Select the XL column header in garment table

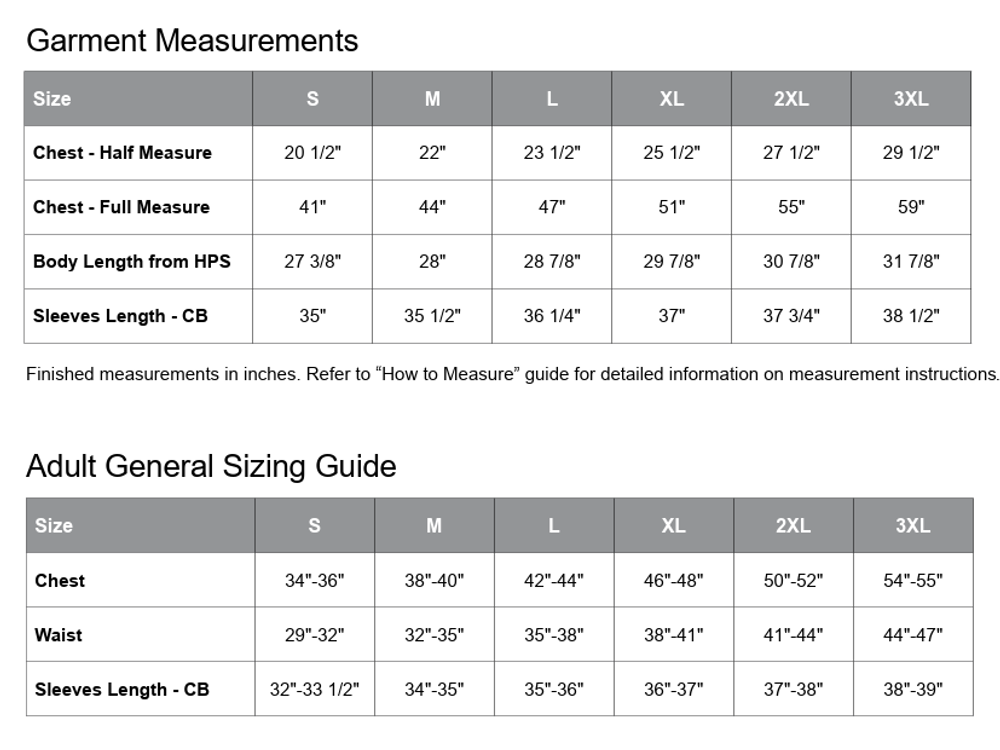click(672, 99)
